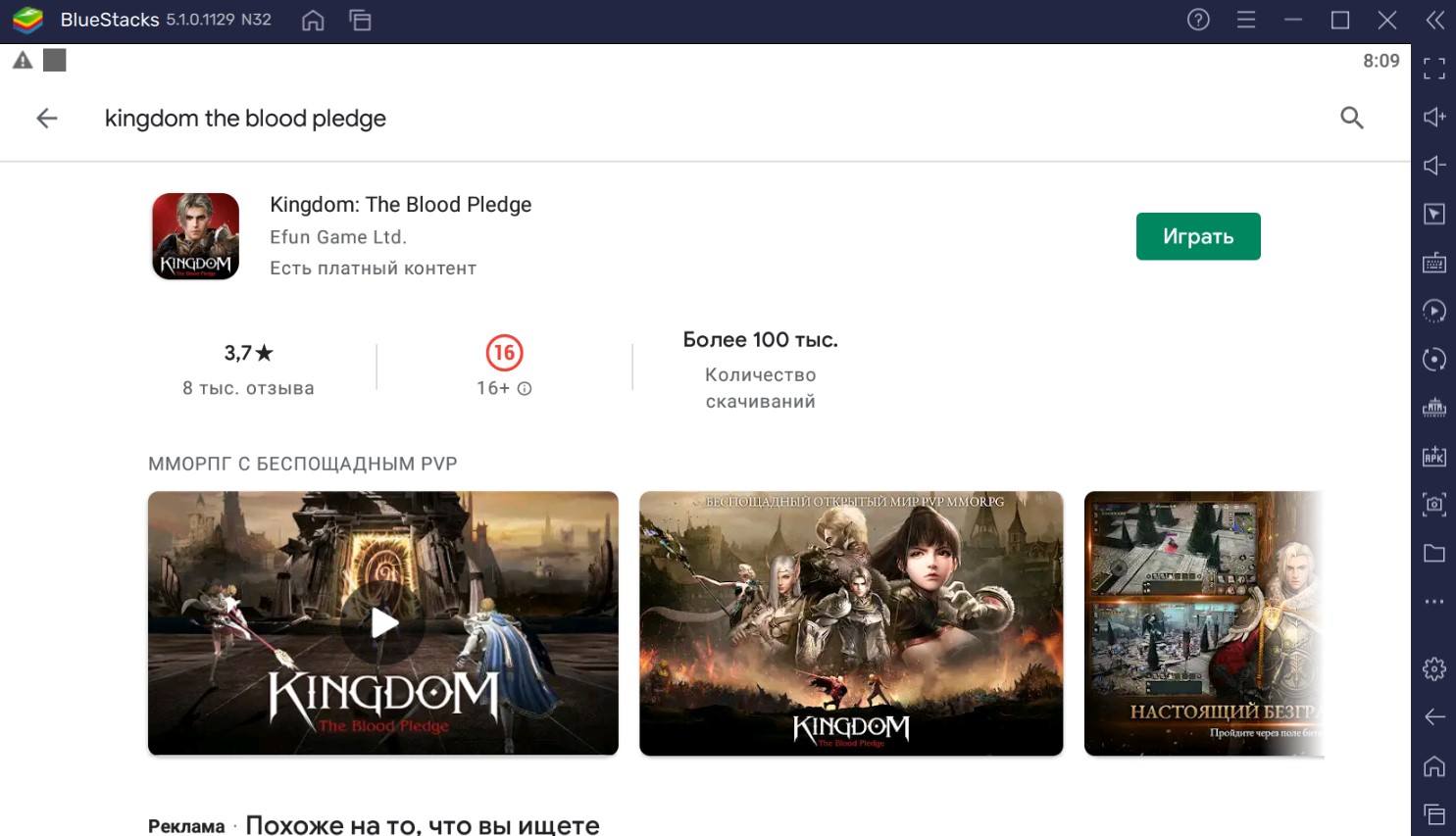
Task: Click the 8:09 clock in status bar
Action: pos(1381,61)
